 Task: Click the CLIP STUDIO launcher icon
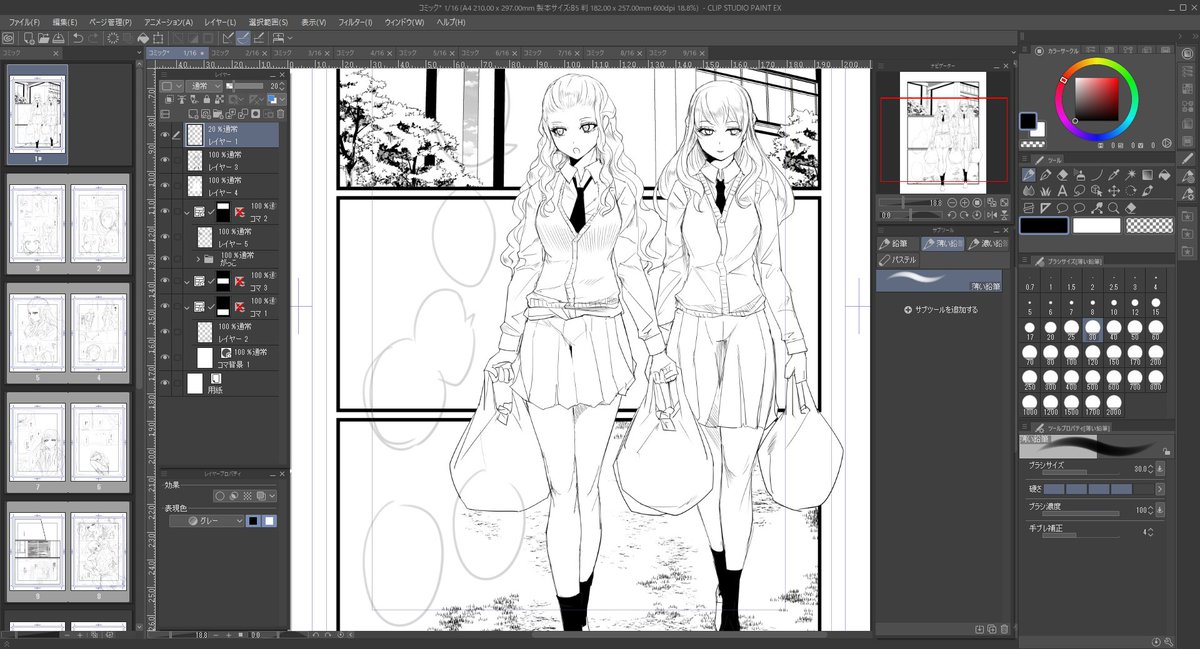click(x=9, y=38)
